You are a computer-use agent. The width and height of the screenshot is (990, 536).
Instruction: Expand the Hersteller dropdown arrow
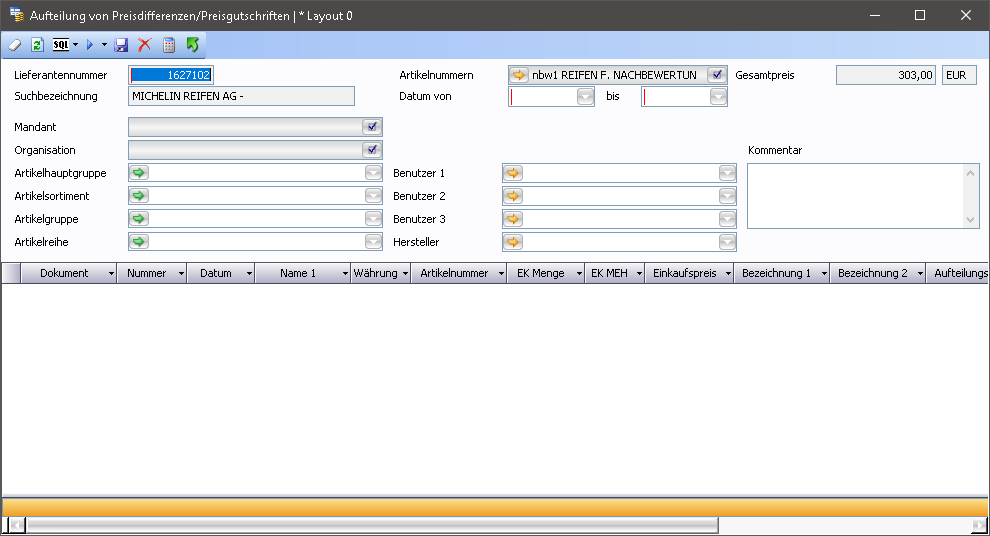(x=727, y=242)
